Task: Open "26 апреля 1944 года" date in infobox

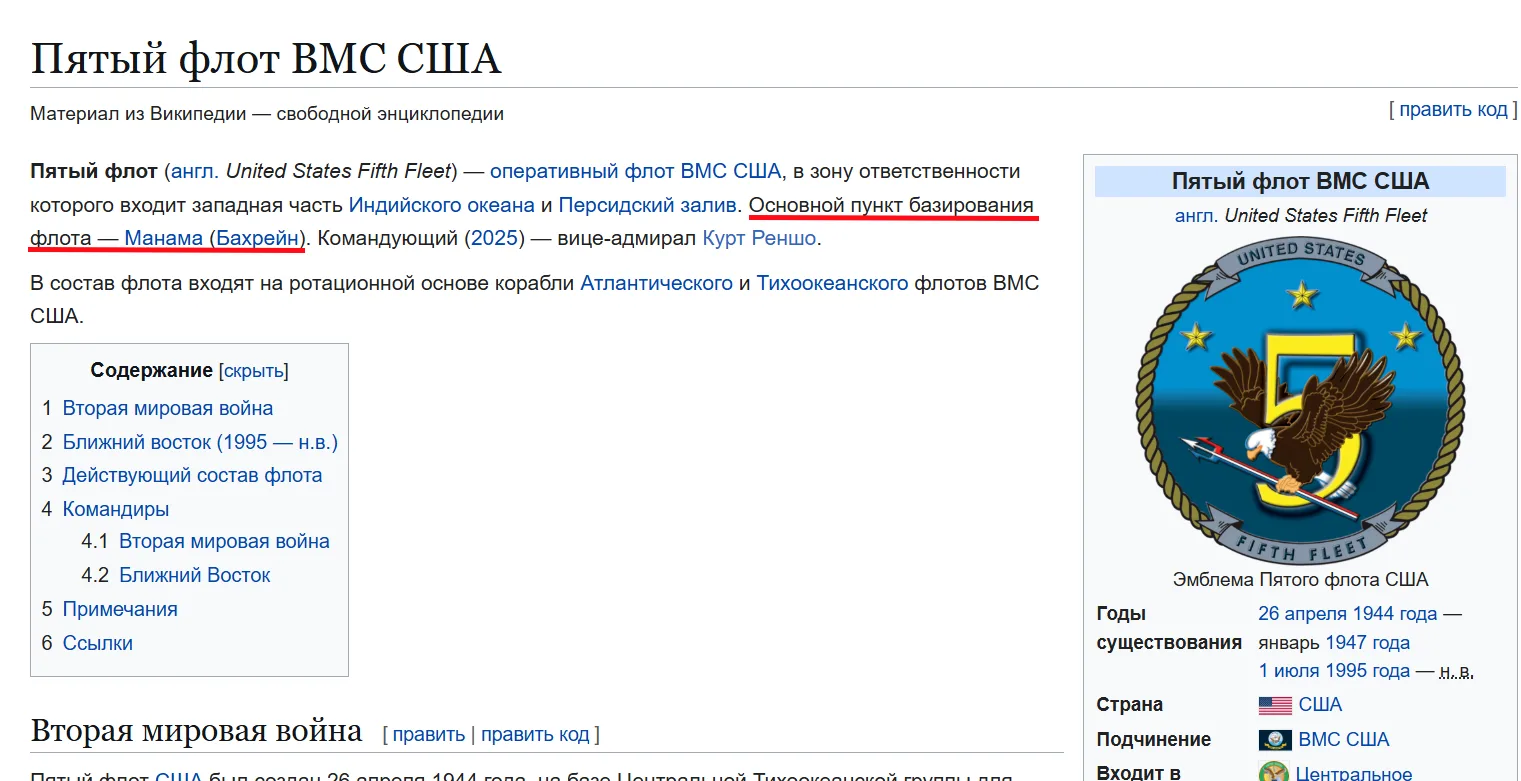Action: pos(1347,614)
